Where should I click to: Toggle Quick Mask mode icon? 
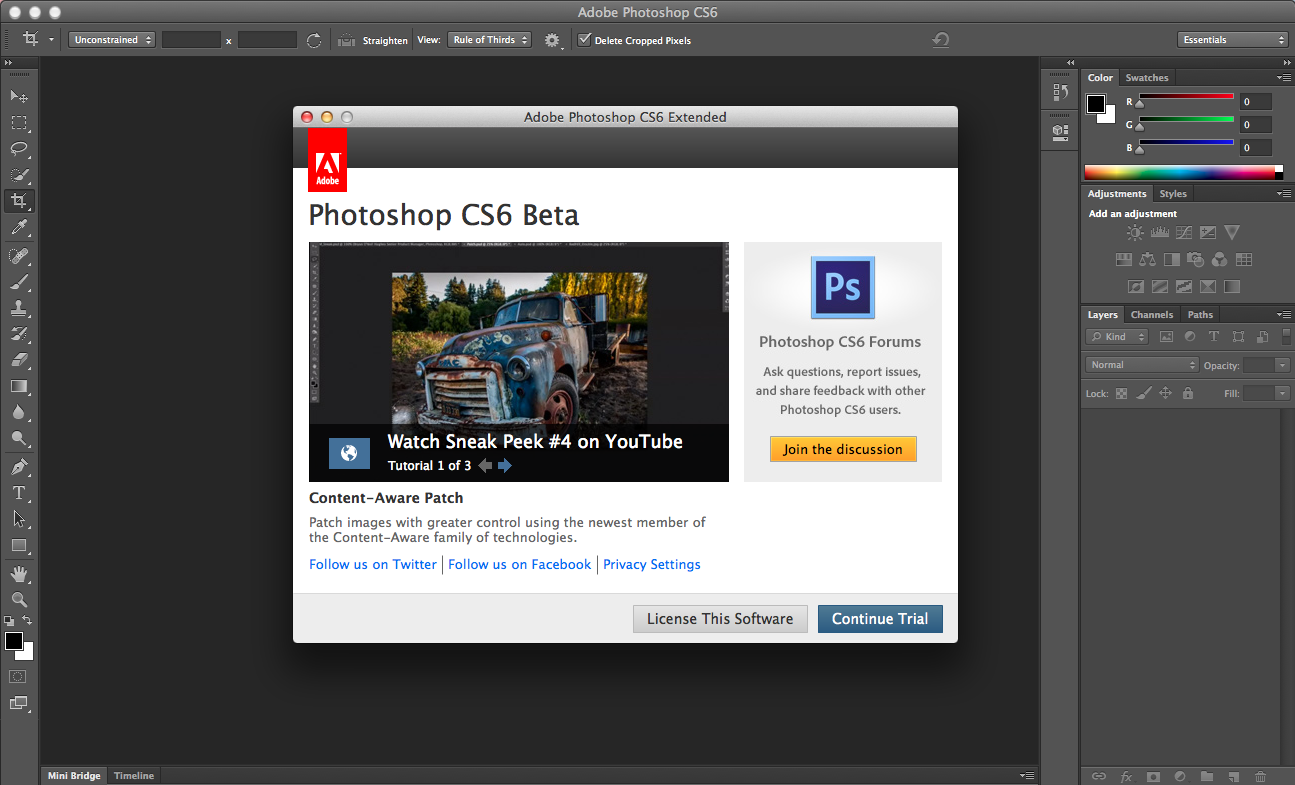tap(19, 677)
